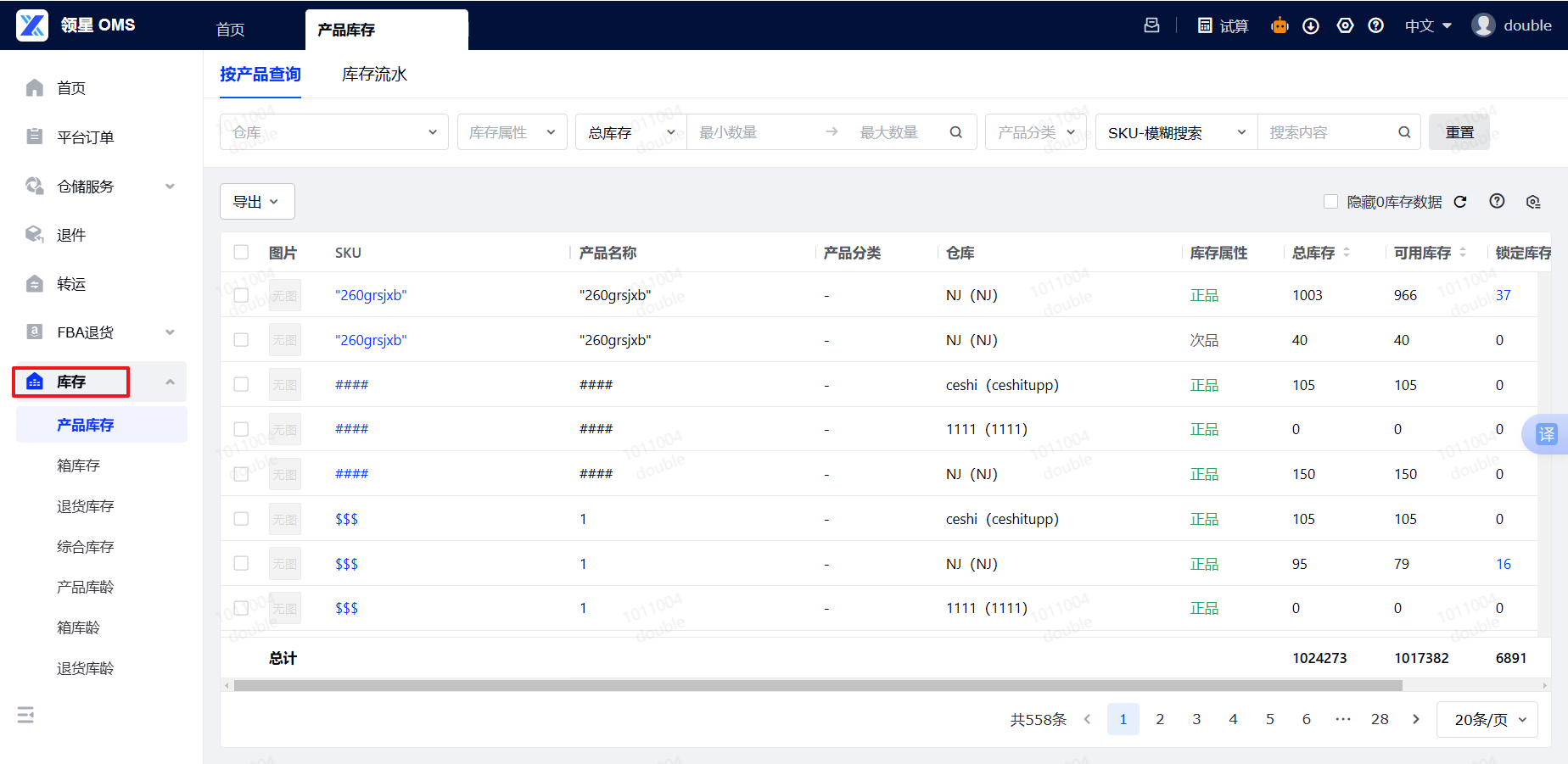Open locked stock link 16
This screenshot has width=1568, height=764.
1504,564
